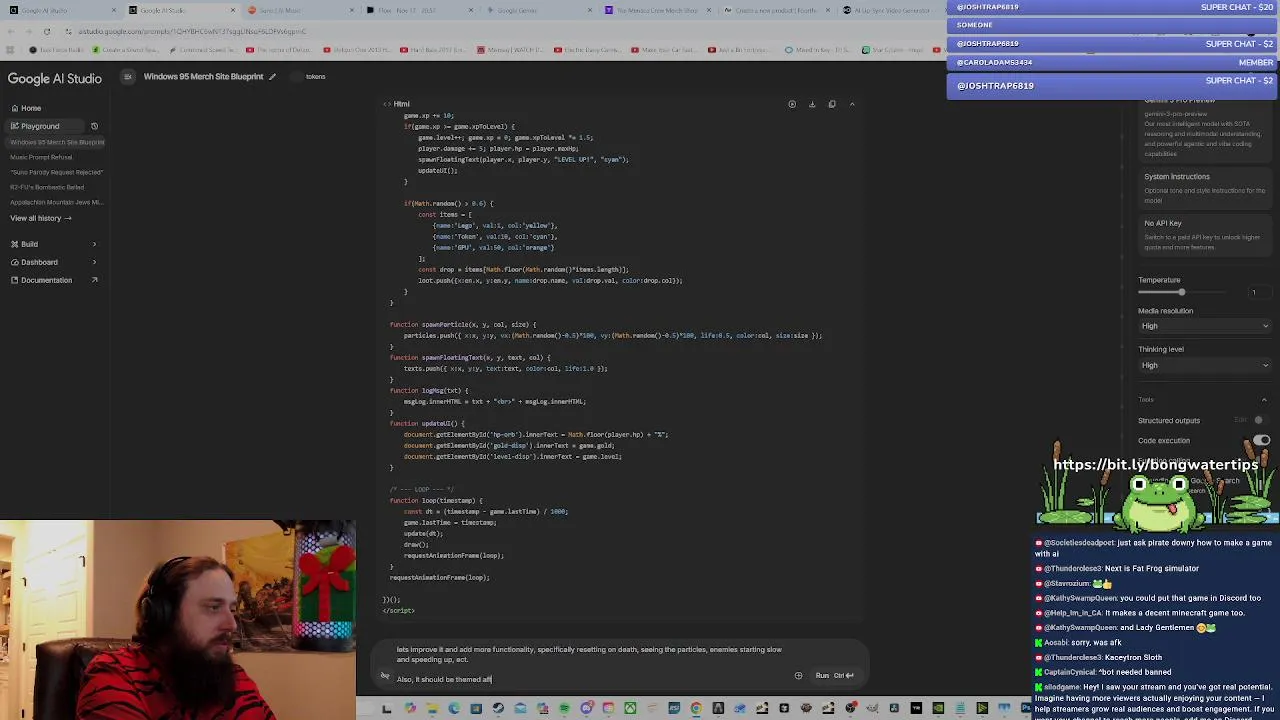Download the Html code block
The height and width of the screenshot is (720, 1280).
812,104
